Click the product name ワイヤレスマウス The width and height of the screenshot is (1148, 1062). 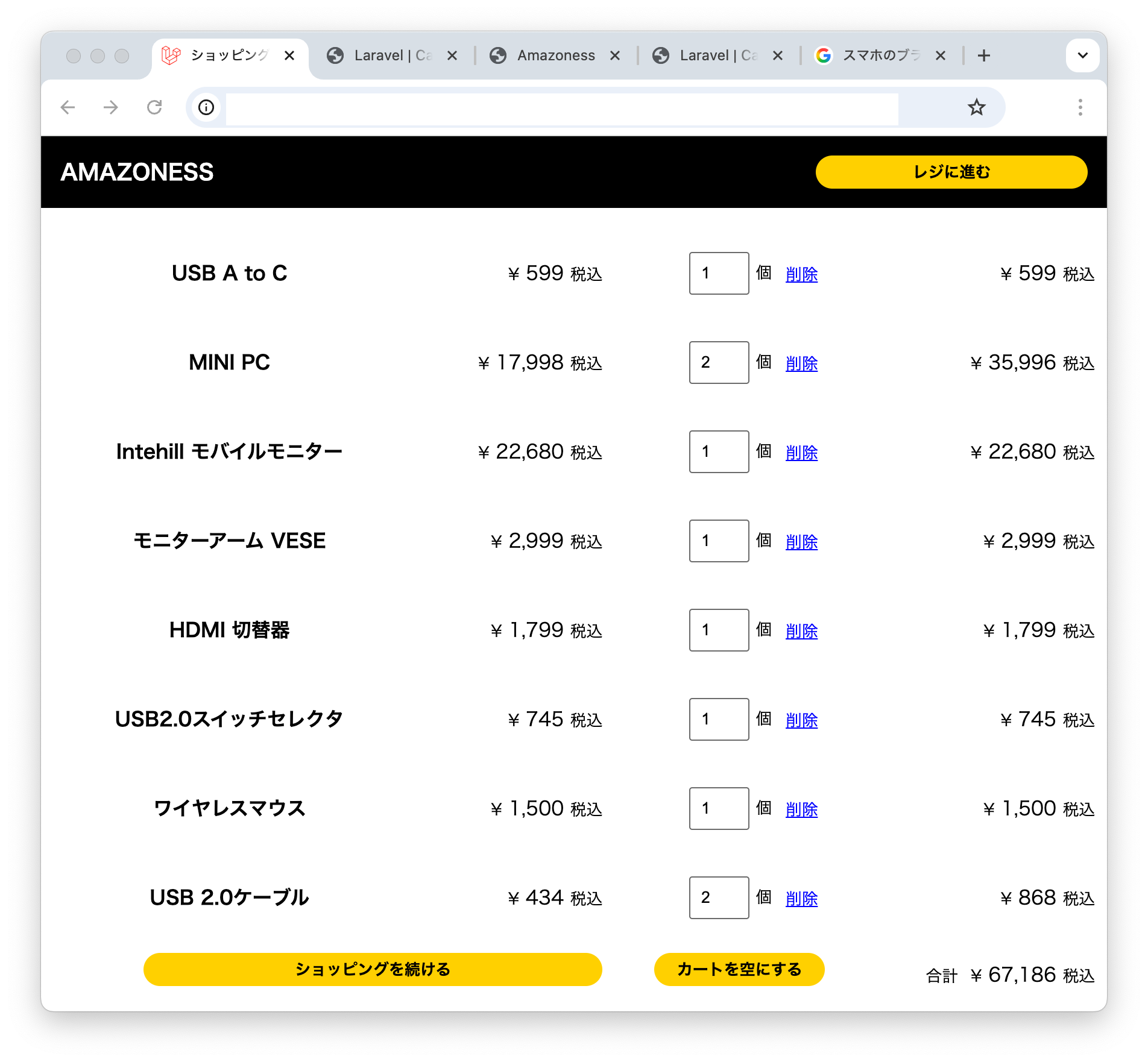pos(229,808)
